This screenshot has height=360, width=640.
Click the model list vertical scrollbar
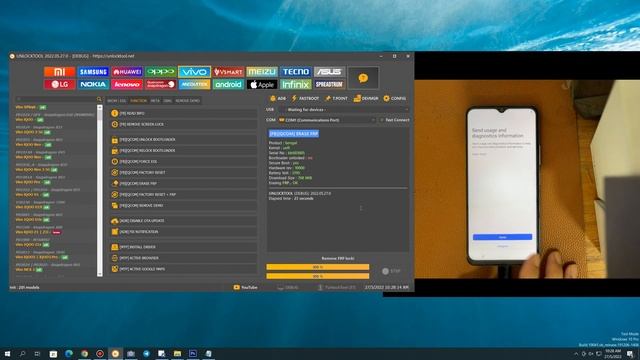point(100,191)
